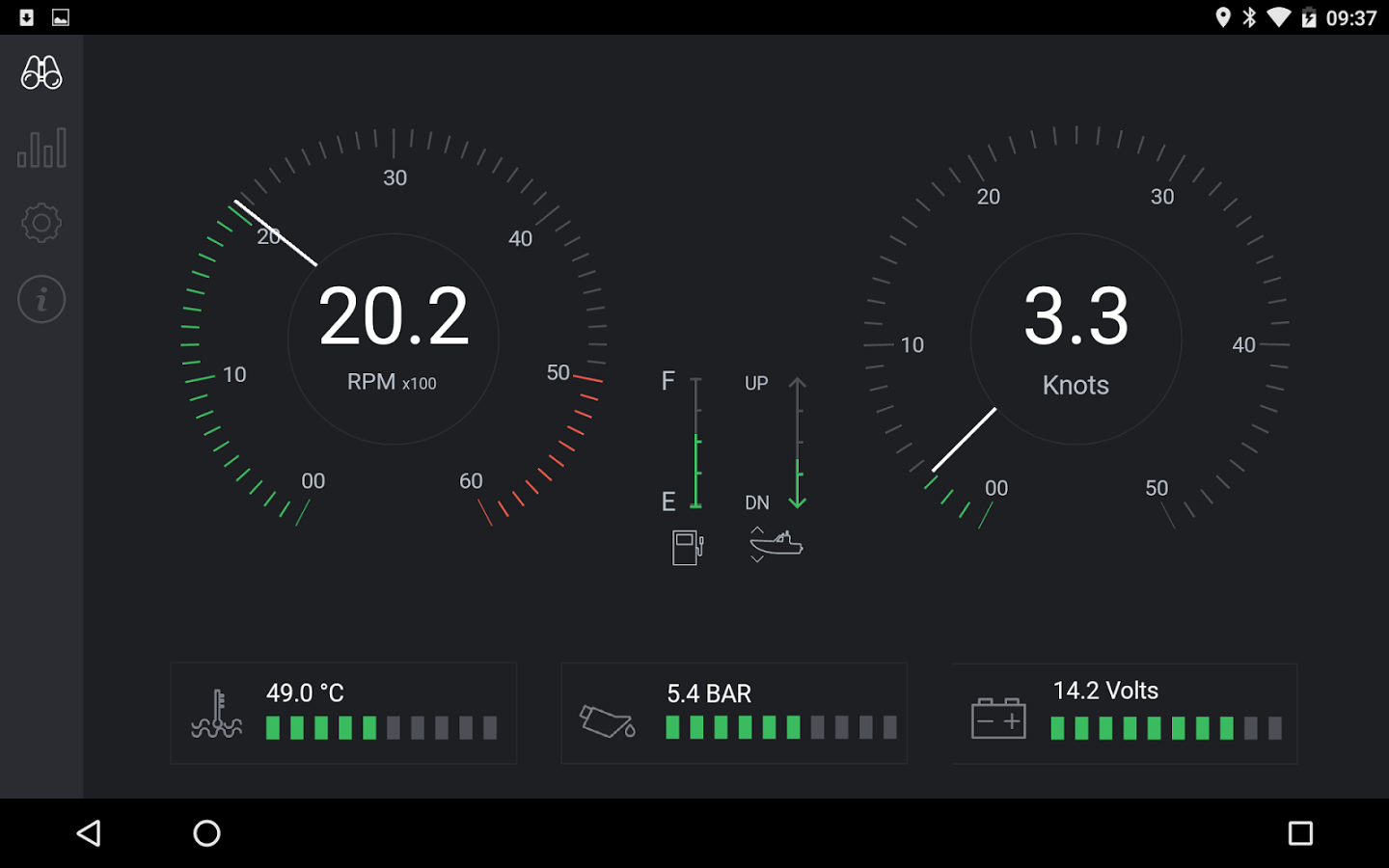Screen dimensions: 1389x868
Task: Tap the 20.2 RPM readout
Action: [394, 316]
